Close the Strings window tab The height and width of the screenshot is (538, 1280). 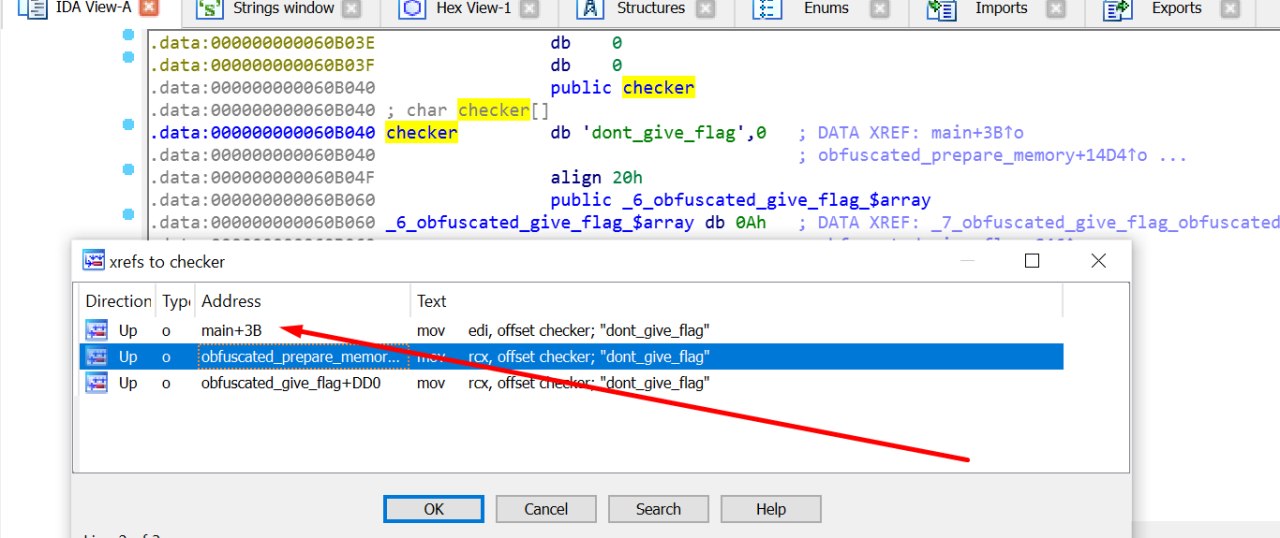350,9
